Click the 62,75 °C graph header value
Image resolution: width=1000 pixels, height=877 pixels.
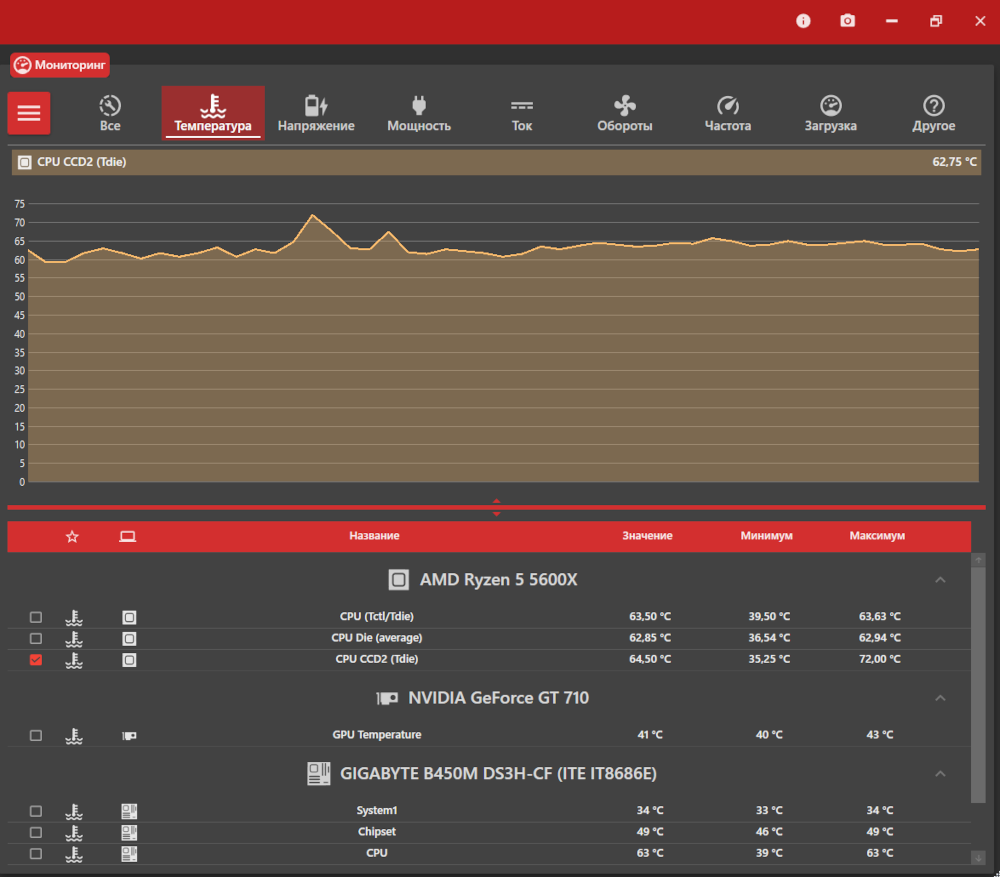coord(954,162)
